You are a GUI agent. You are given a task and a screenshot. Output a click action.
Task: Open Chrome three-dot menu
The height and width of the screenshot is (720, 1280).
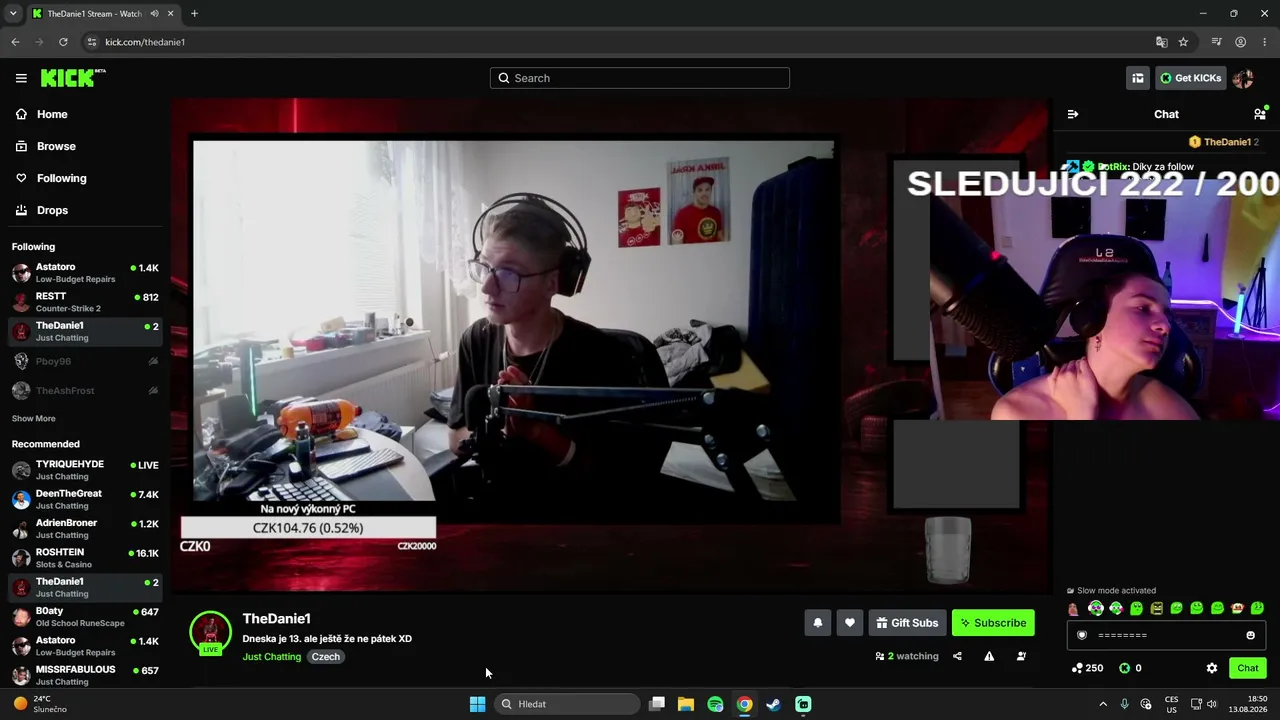[1264, 42]
